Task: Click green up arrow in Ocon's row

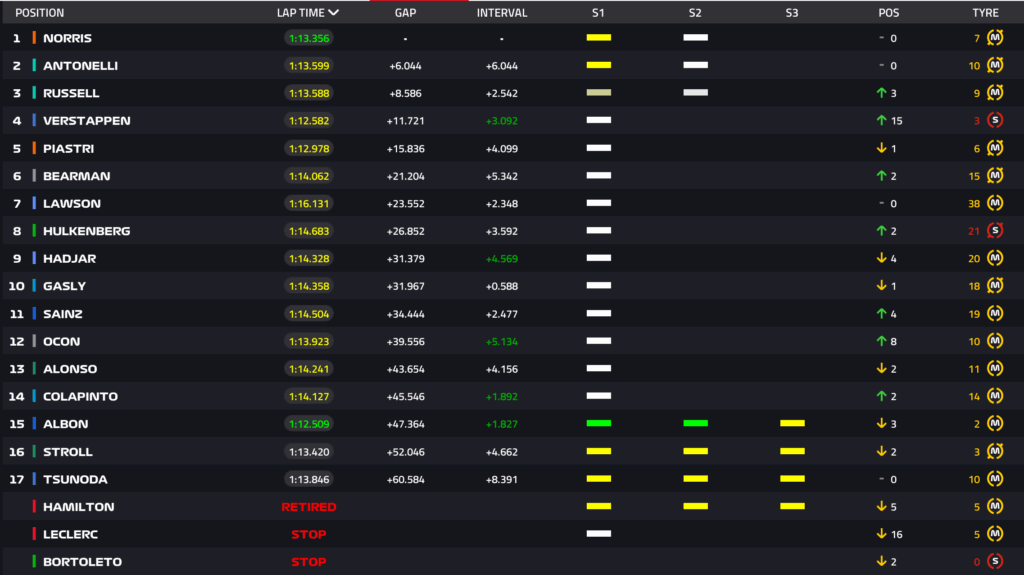Action: click(881, 341)
